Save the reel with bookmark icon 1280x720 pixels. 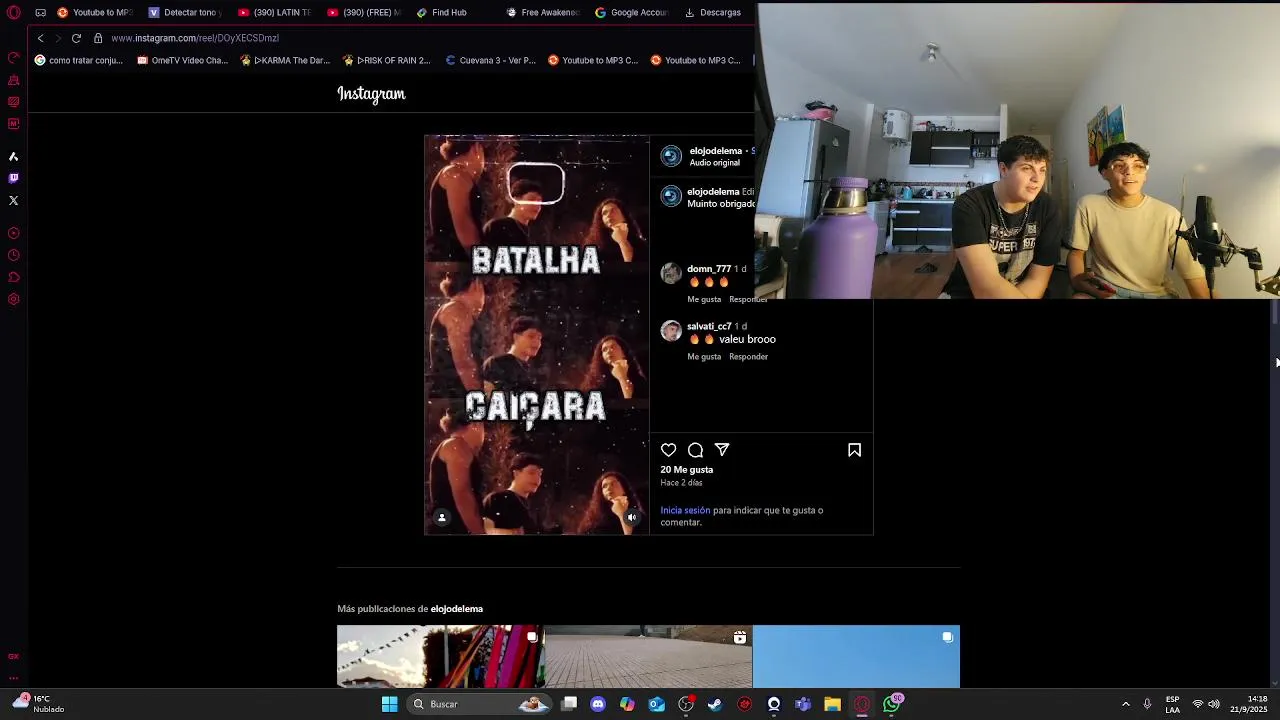[x=854, y=450]
